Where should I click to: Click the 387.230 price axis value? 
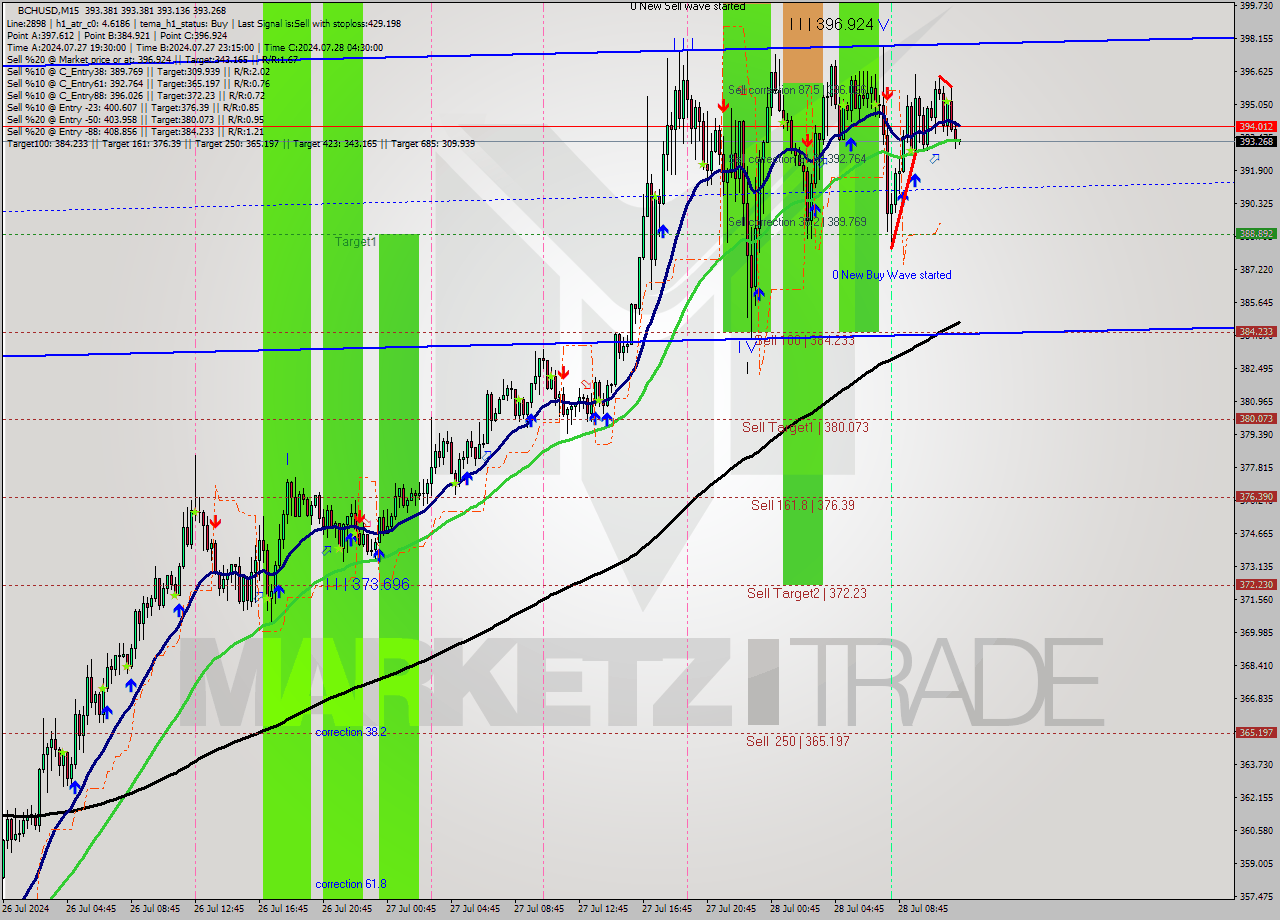tap(1256, 270)
